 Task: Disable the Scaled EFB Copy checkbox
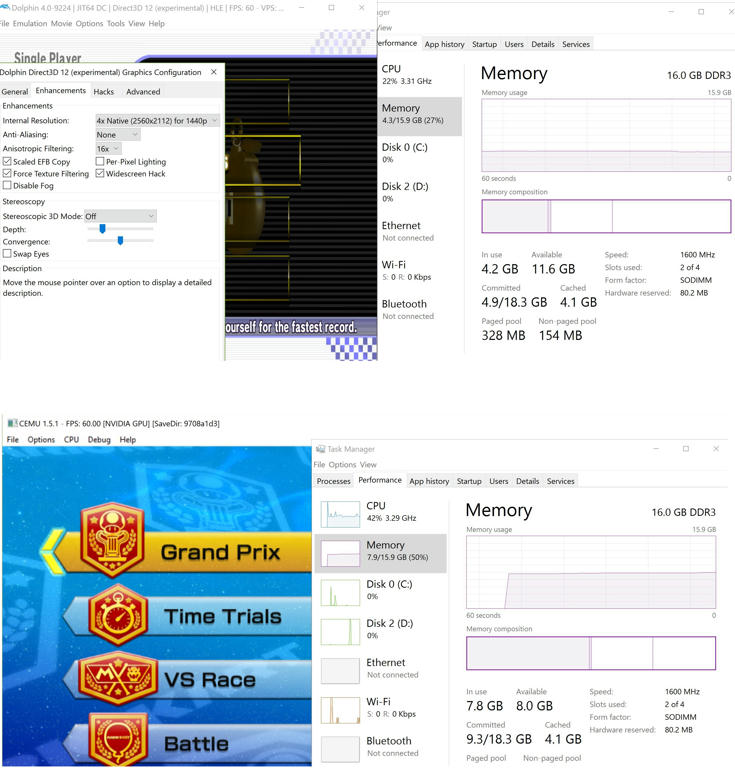click(x=8, y=162)
